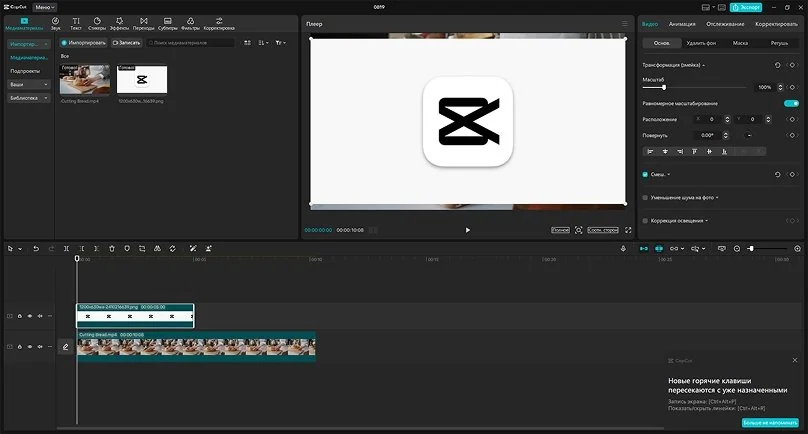Select the Медиаматериалы top toolbar icon
The height and width of the screenshot is (434, 808).
coord(24,24)
